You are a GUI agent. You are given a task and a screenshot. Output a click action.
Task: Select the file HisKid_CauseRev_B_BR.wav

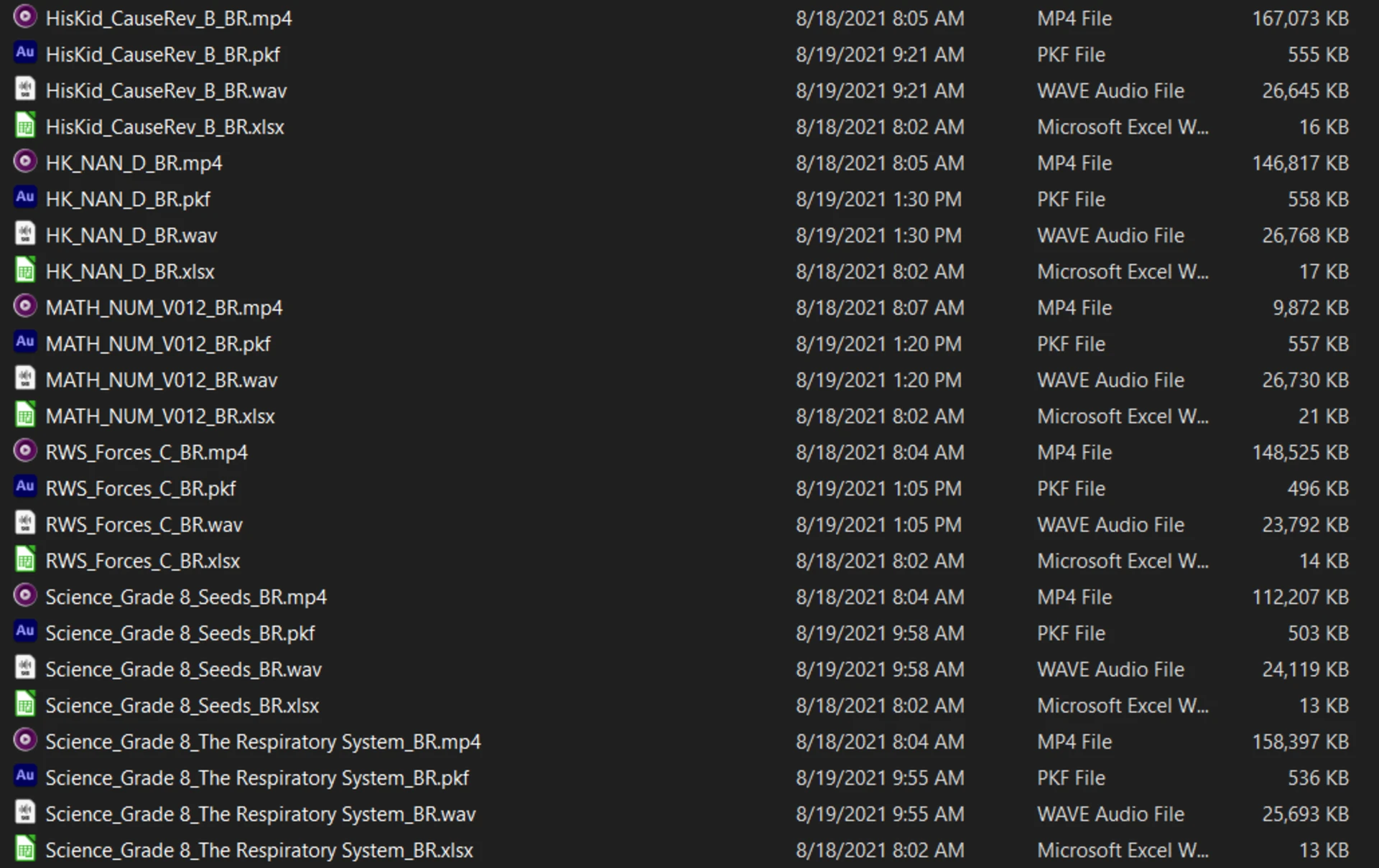click(166, 91)
